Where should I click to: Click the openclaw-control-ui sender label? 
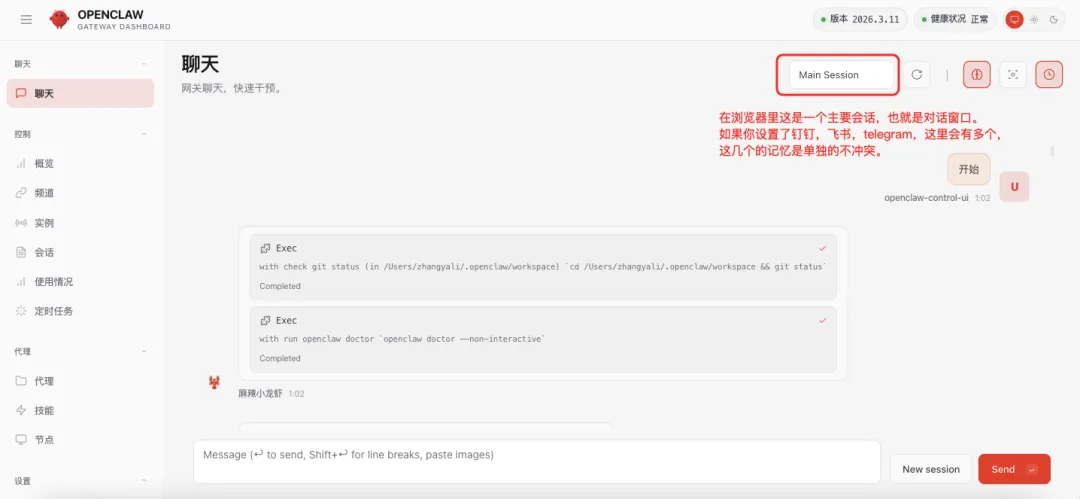(926, 198)
